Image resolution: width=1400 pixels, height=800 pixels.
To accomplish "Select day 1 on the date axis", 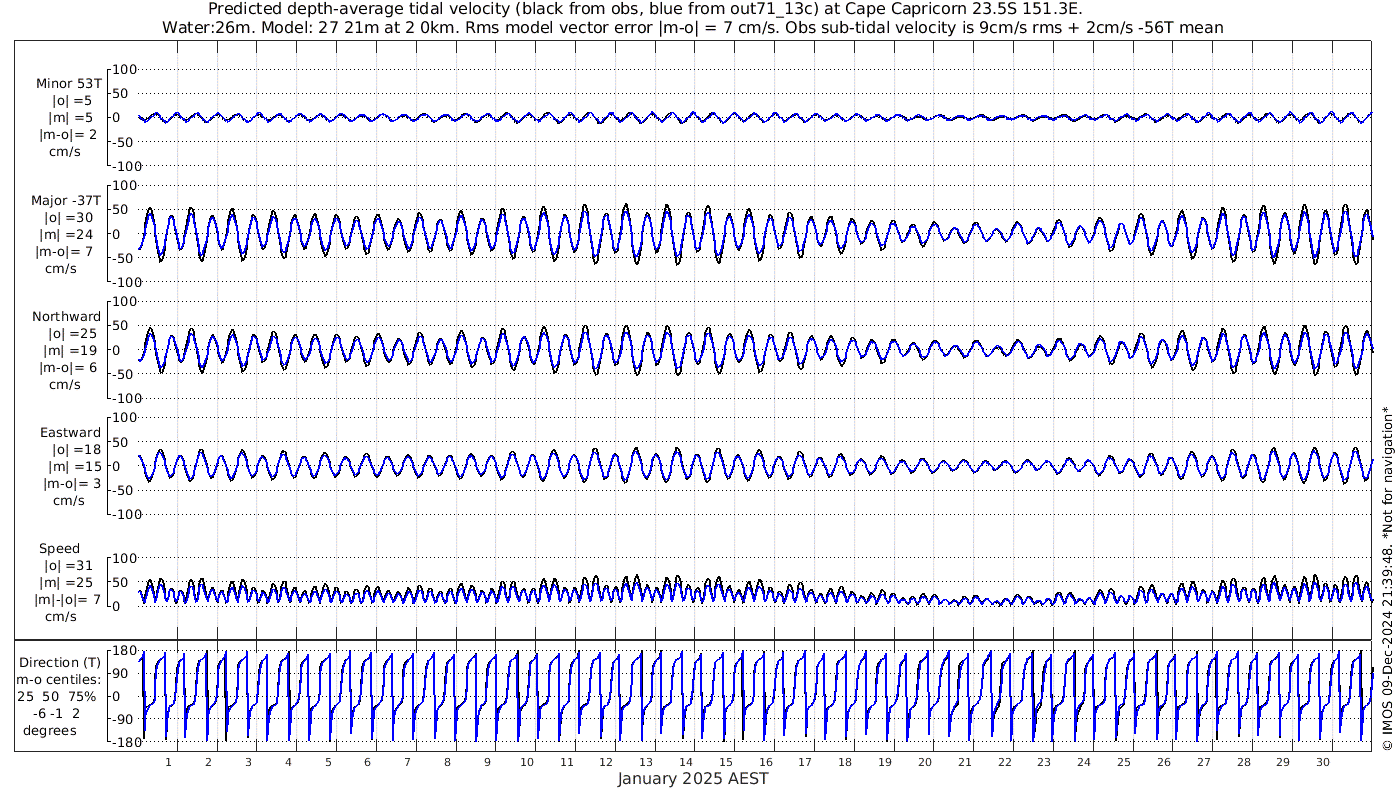I will pyautogui.click(x=168, y=762).
